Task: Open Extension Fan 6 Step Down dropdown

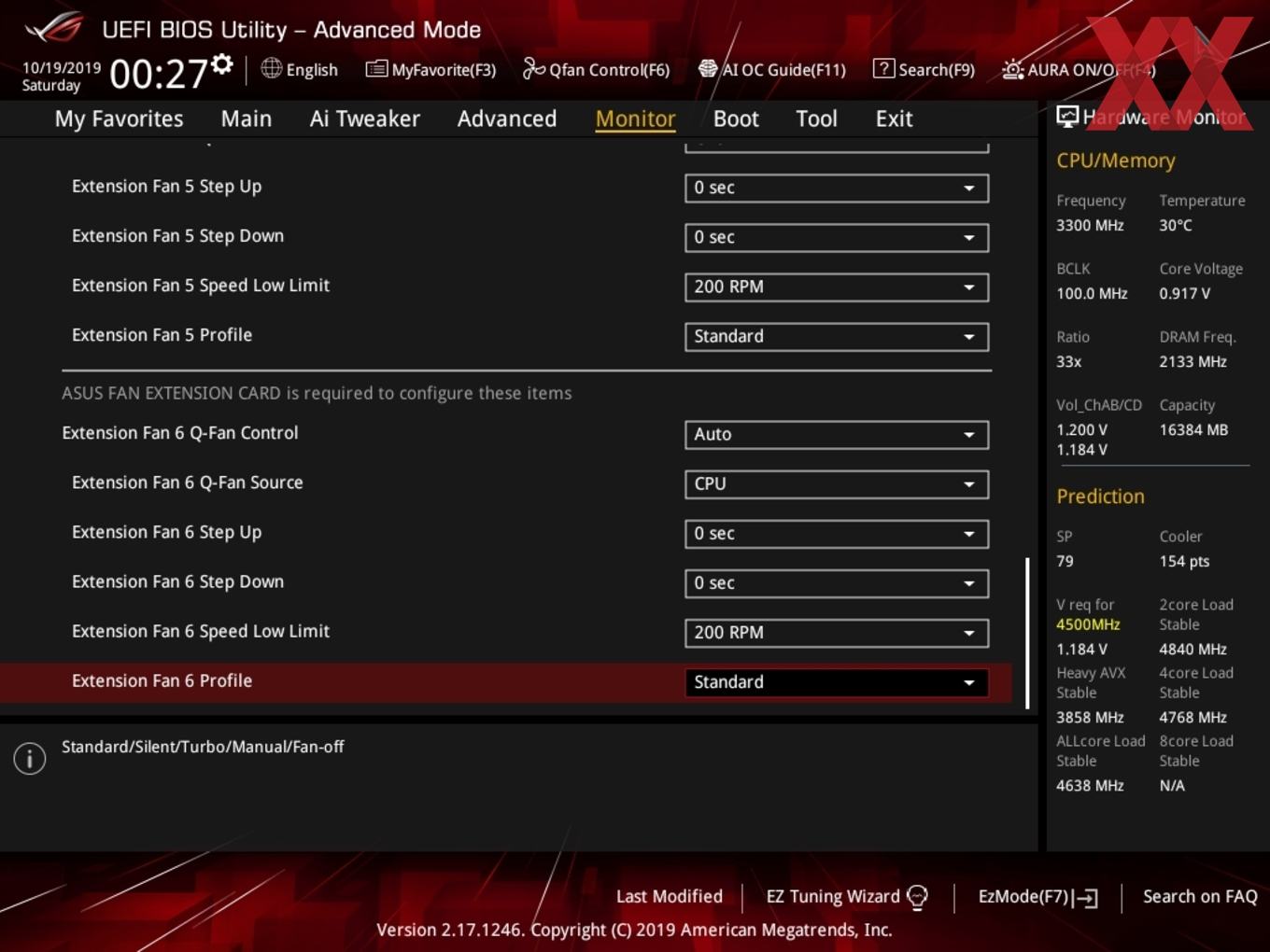Action: [837, 582]
